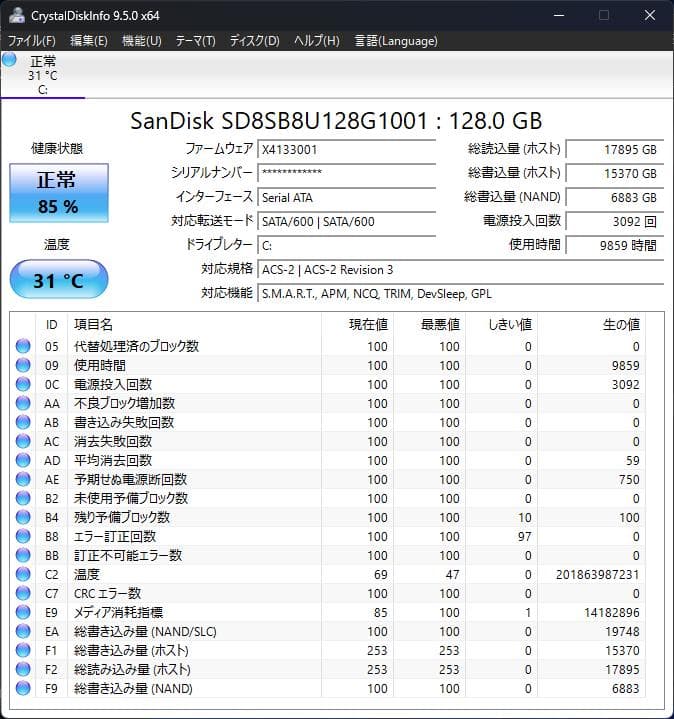Click the status orb of row AC 消去失敗回数

[23, 441]
